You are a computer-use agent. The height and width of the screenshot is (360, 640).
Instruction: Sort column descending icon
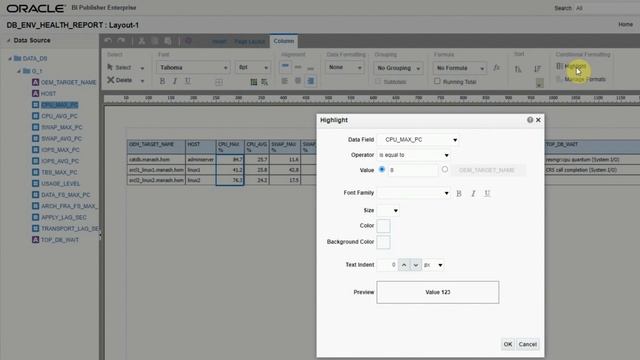tap(538, 69)
